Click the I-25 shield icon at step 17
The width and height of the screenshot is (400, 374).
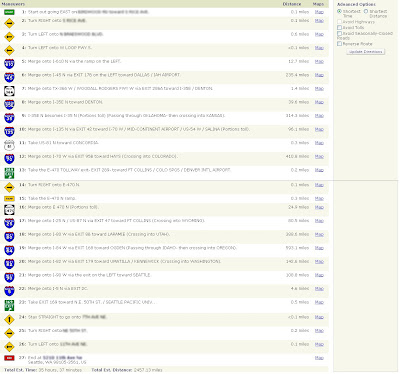[9, 223]
